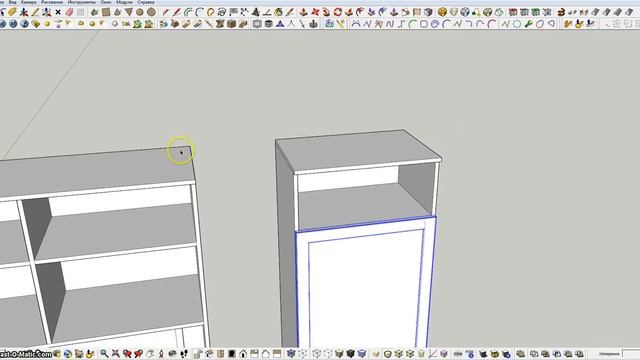Select the Walk footprints tool
640x360 pixels.
point(184,353)
